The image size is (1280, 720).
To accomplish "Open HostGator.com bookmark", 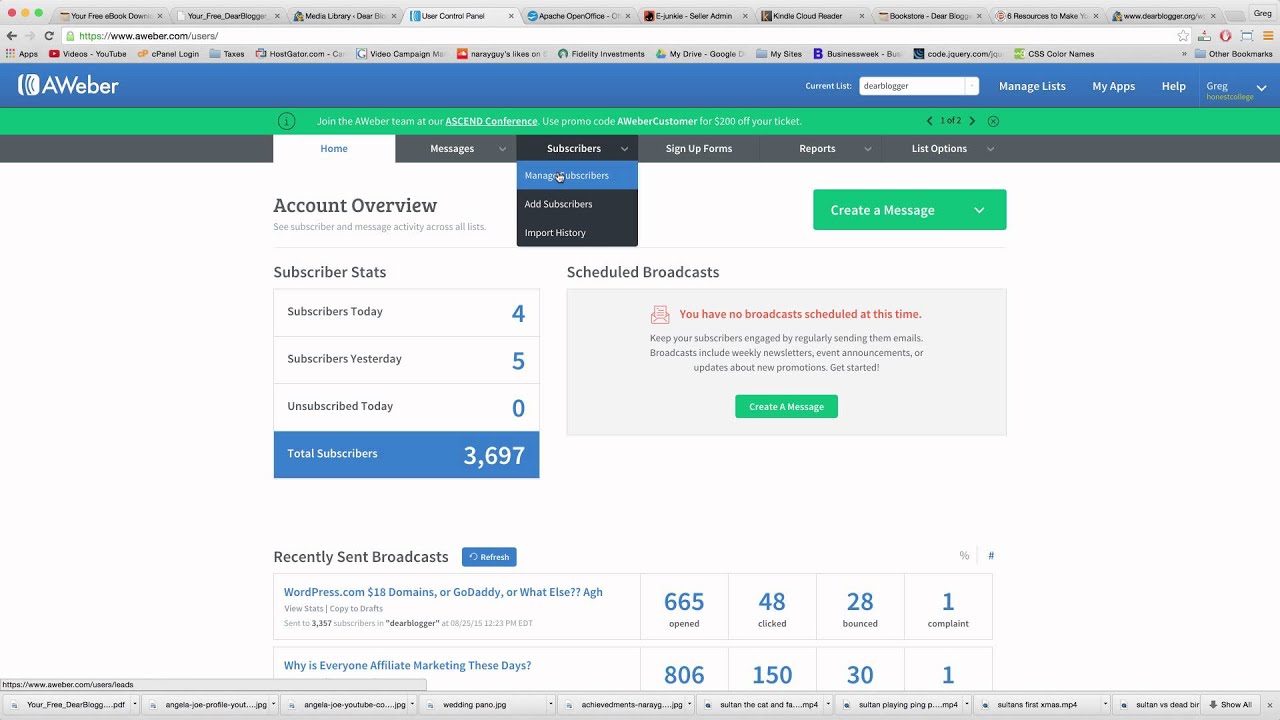I will pos(300,54).
